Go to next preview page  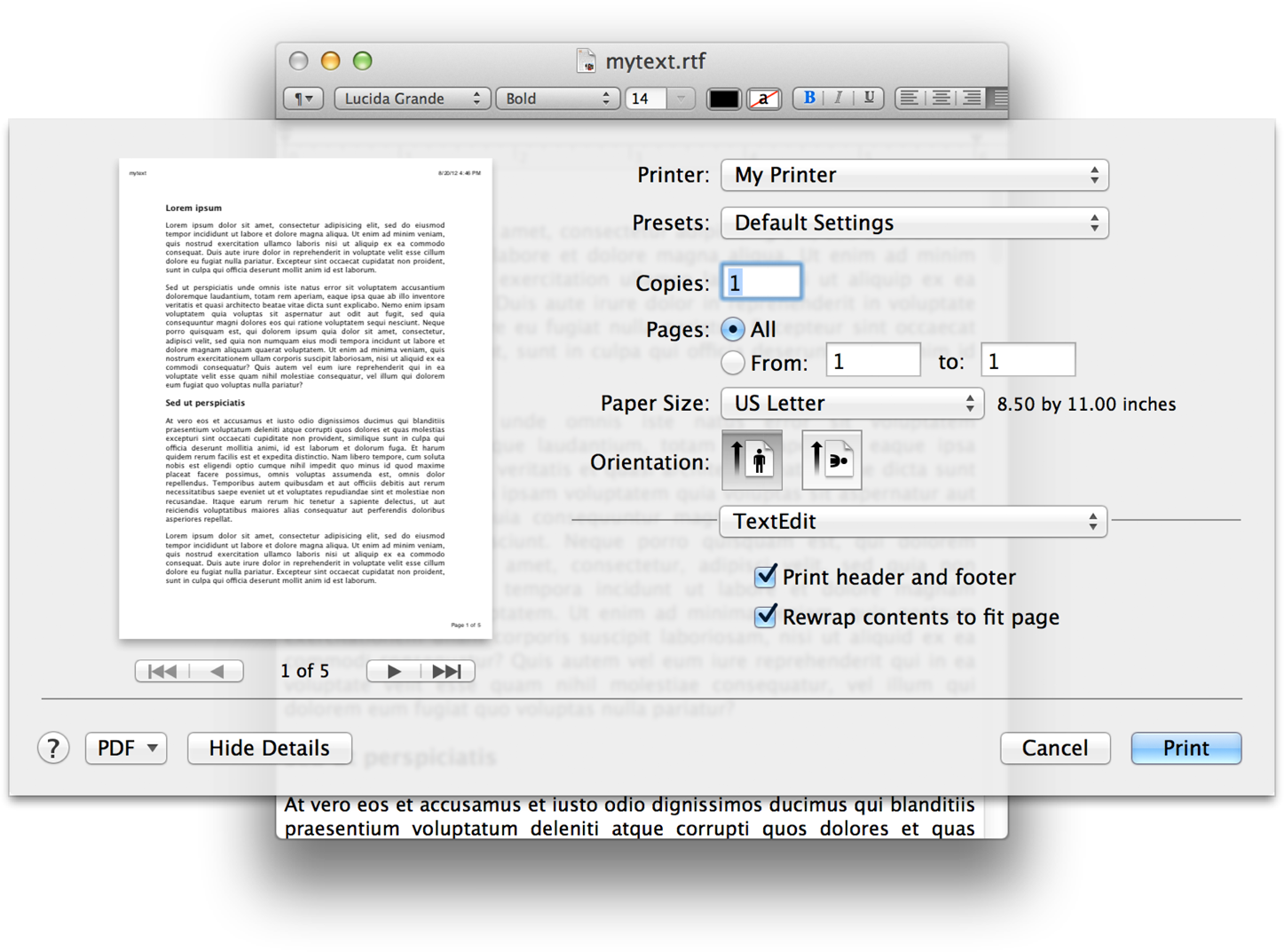[394, 672]
